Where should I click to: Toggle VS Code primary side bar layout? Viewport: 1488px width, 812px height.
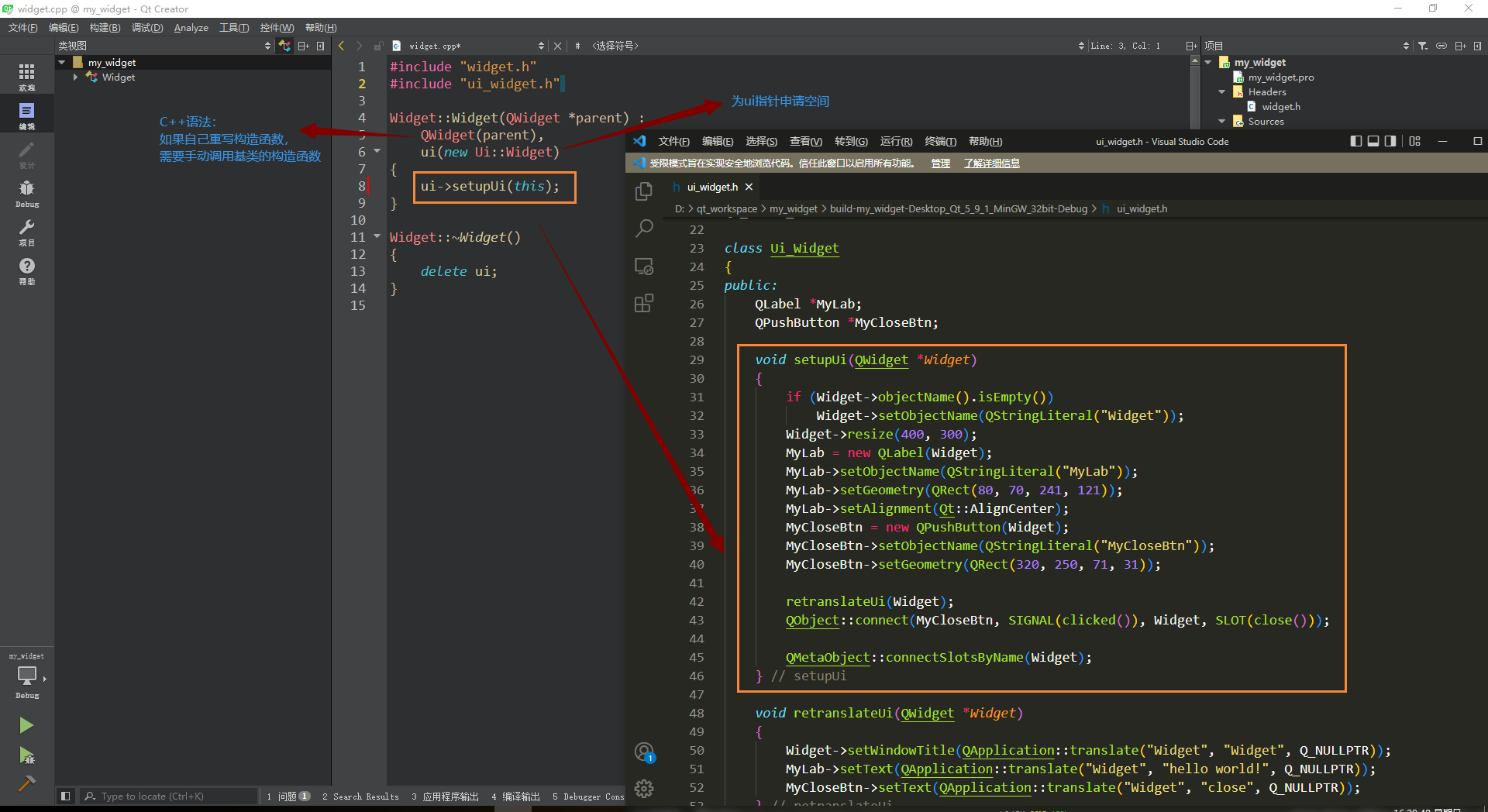[x=1355, y=141]
